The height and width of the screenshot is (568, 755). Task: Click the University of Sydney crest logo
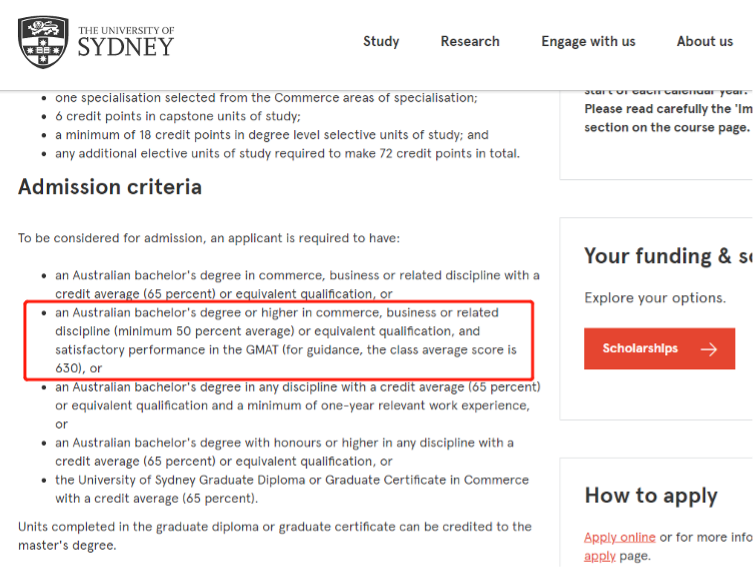point(43,42)
